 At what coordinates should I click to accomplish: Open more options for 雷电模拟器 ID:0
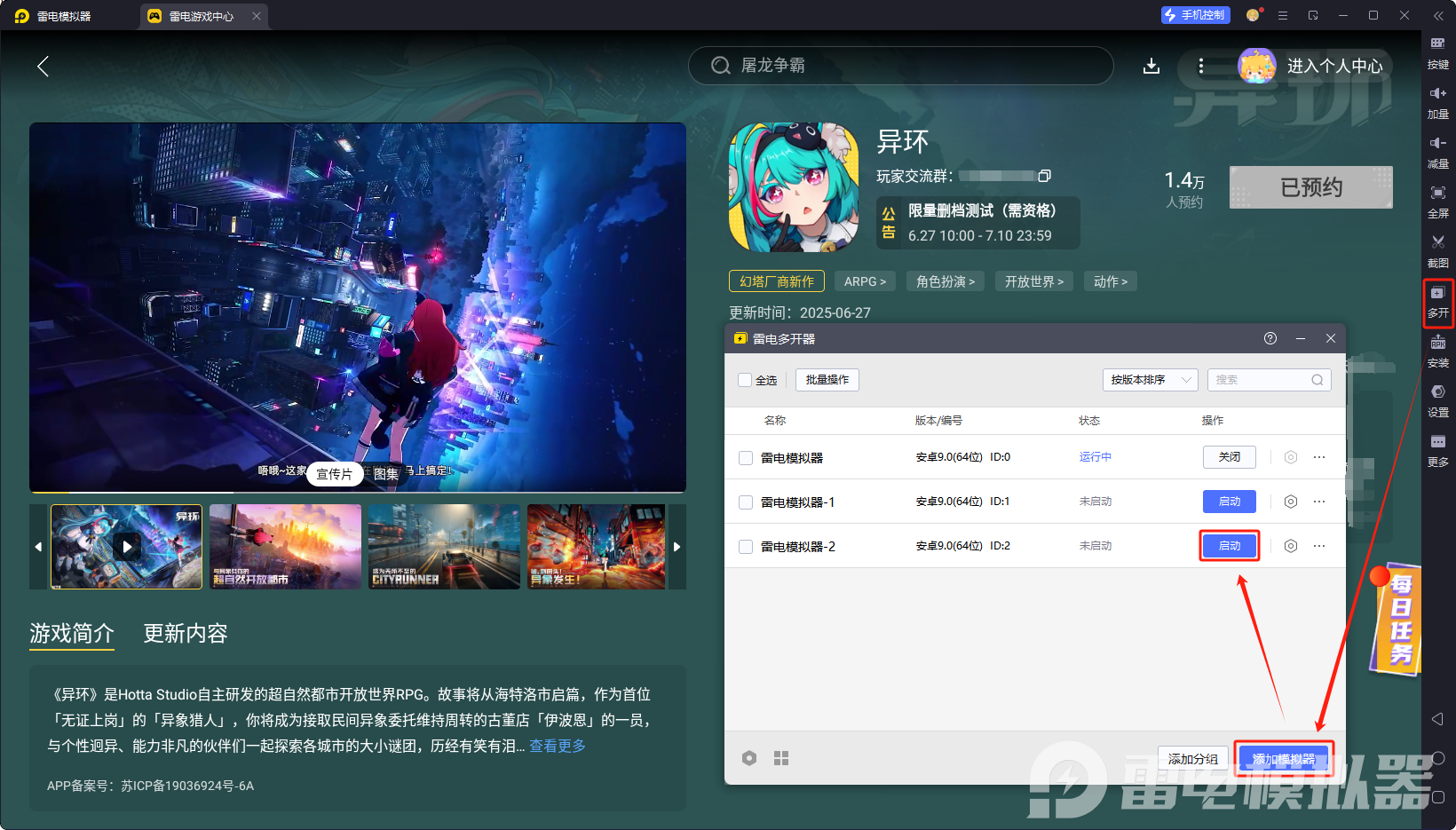1319,457
